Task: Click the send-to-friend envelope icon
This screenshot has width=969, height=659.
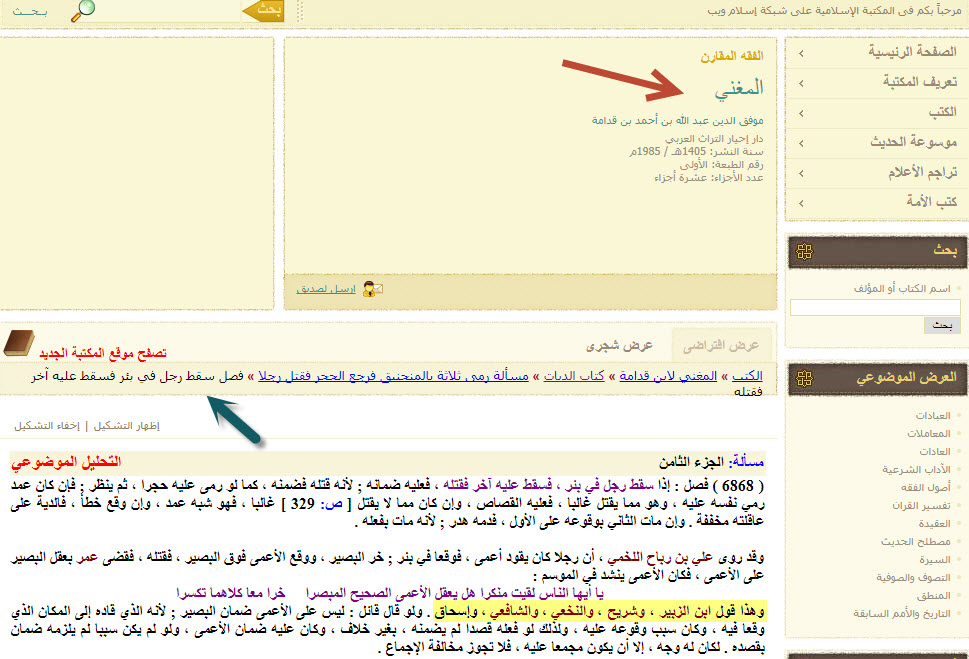Action: [372, 290]
